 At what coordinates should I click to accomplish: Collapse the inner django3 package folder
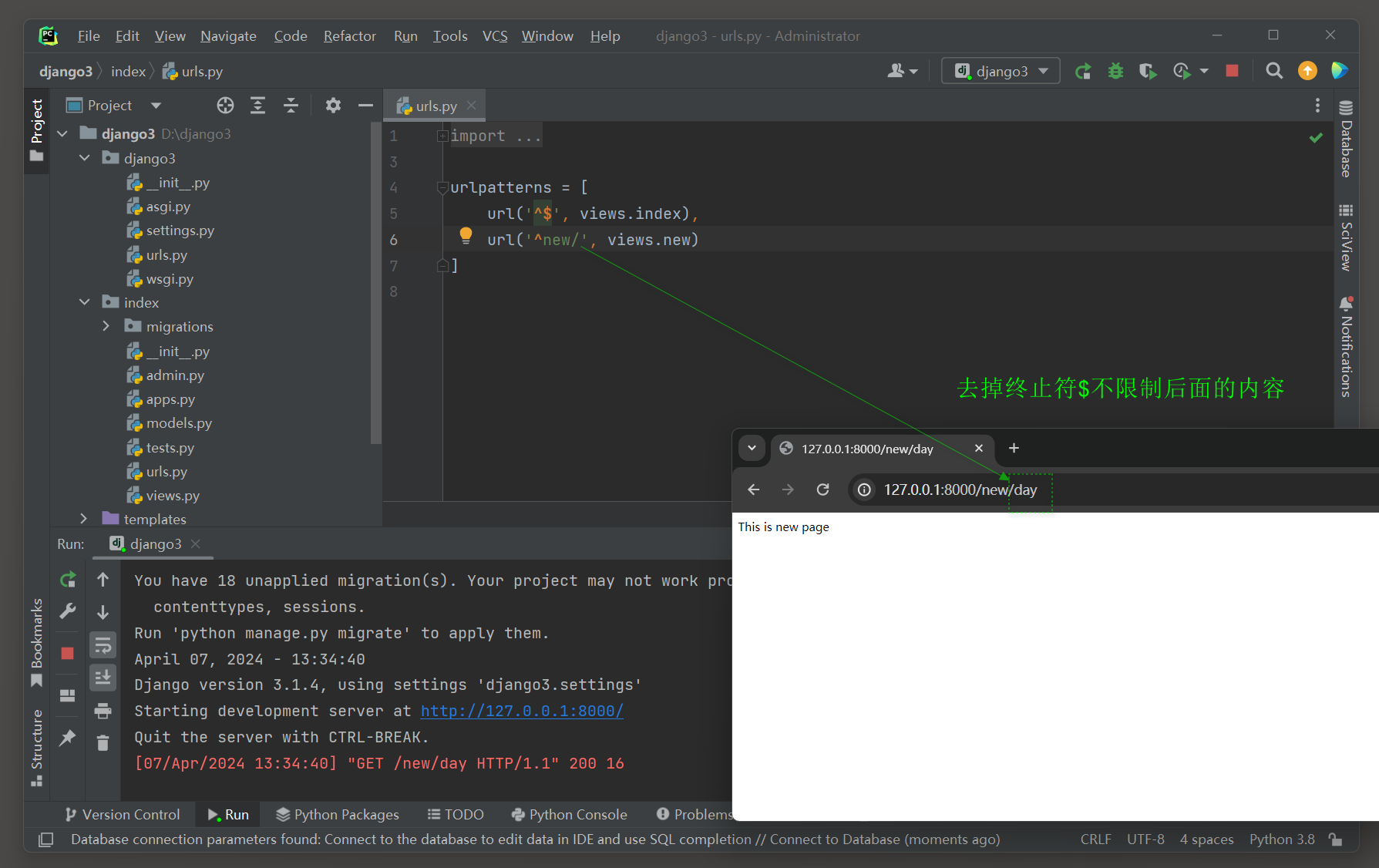(x=85, y=158)
